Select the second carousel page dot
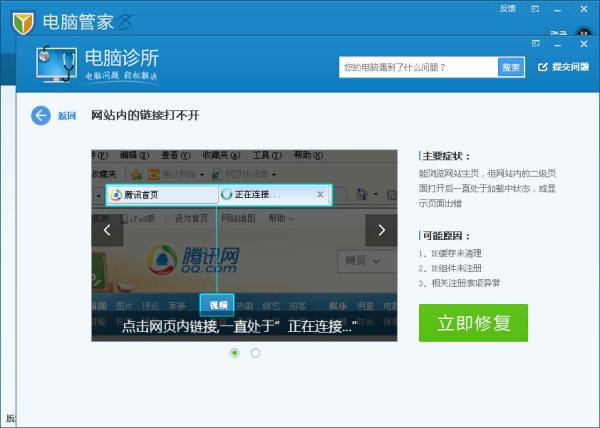 (256, 353)
